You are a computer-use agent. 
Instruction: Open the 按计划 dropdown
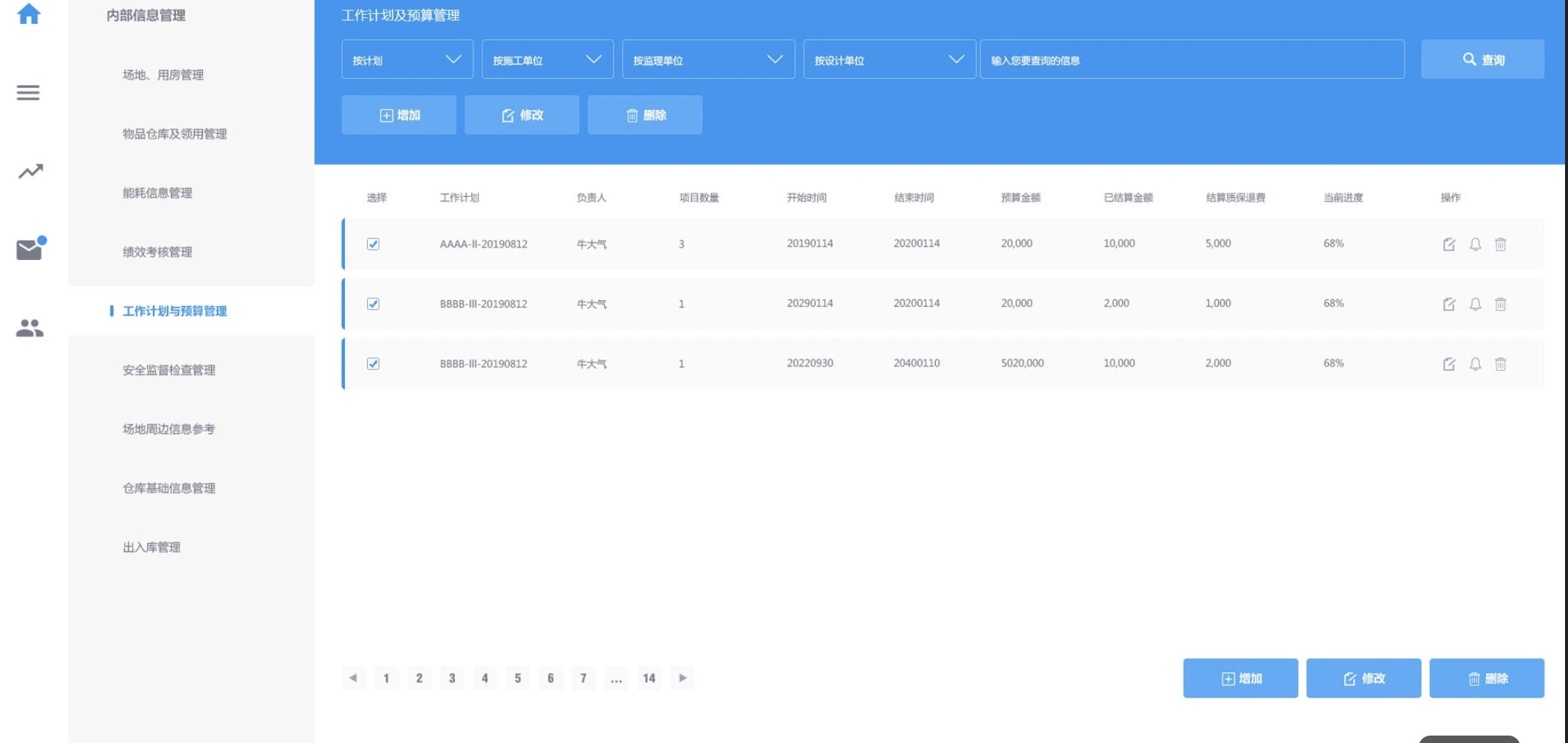[407, 59]
